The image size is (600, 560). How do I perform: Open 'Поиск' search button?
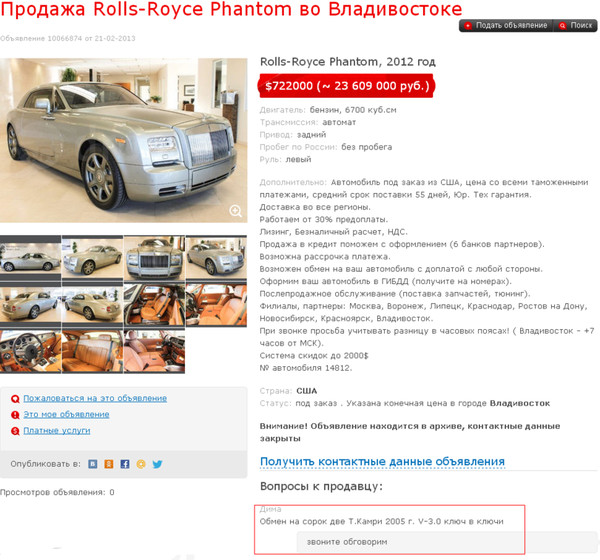[576, 25]
